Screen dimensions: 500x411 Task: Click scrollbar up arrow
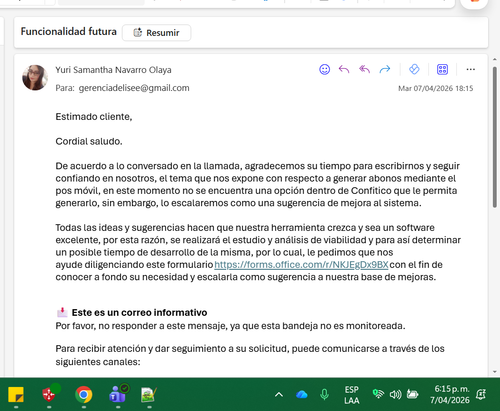(495, 59)
